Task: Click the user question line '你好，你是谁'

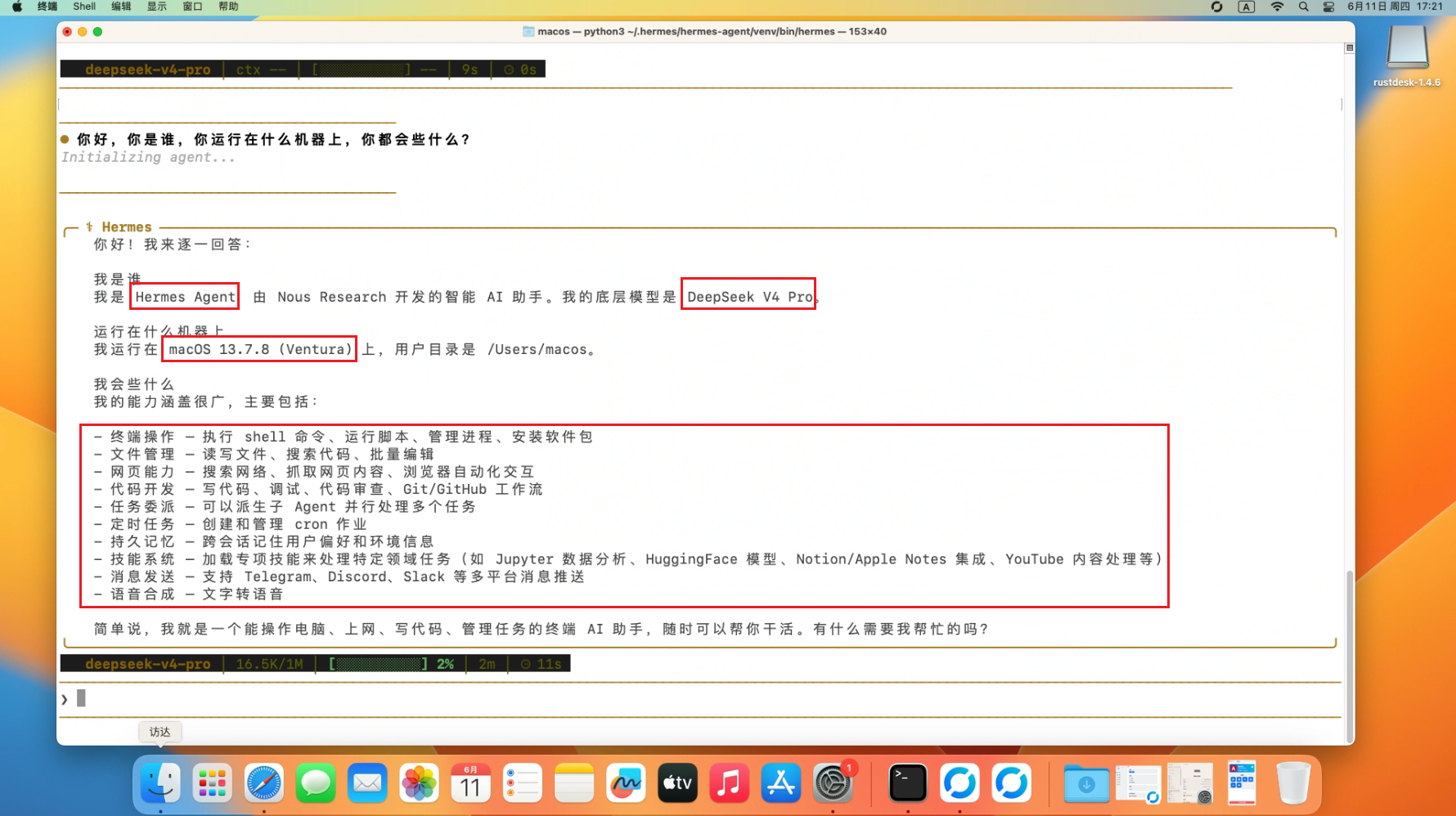Action: click(267, 140)
